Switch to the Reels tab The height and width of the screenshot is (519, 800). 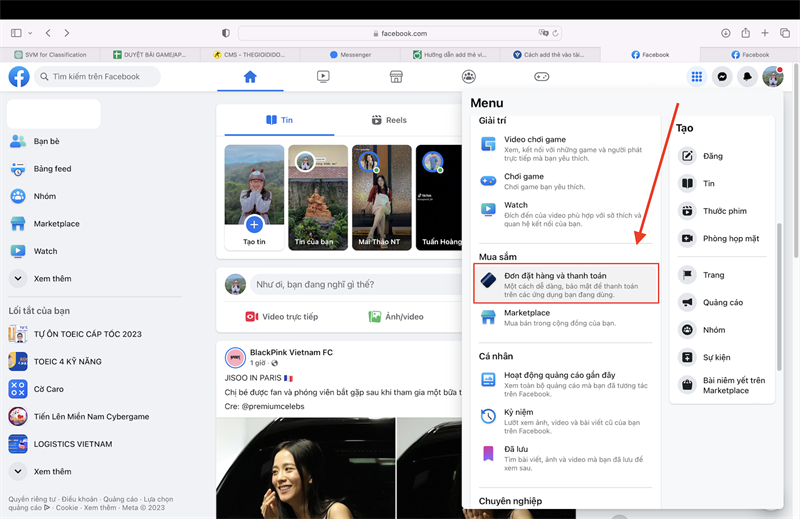click(x=388, y=120)
